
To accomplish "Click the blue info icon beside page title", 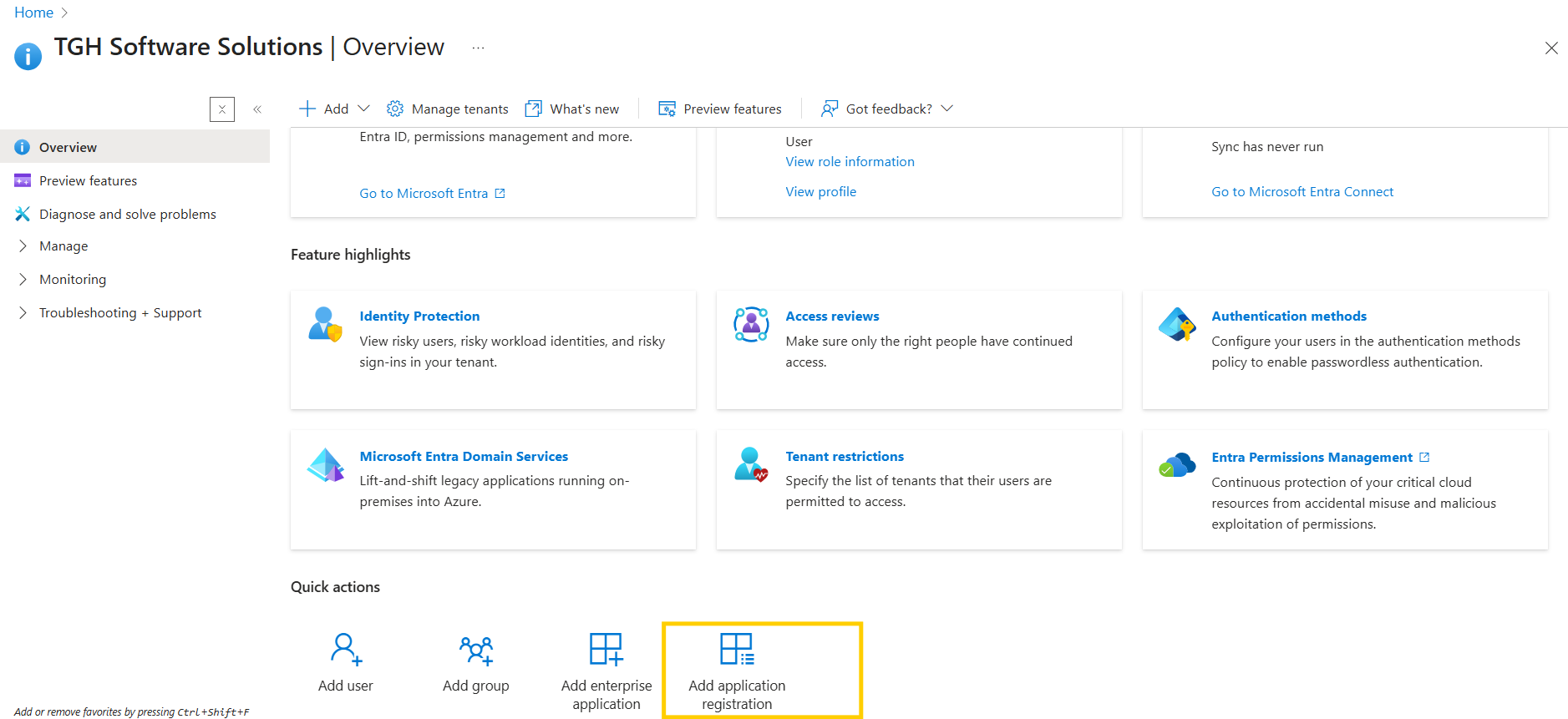I will point(28,56).
